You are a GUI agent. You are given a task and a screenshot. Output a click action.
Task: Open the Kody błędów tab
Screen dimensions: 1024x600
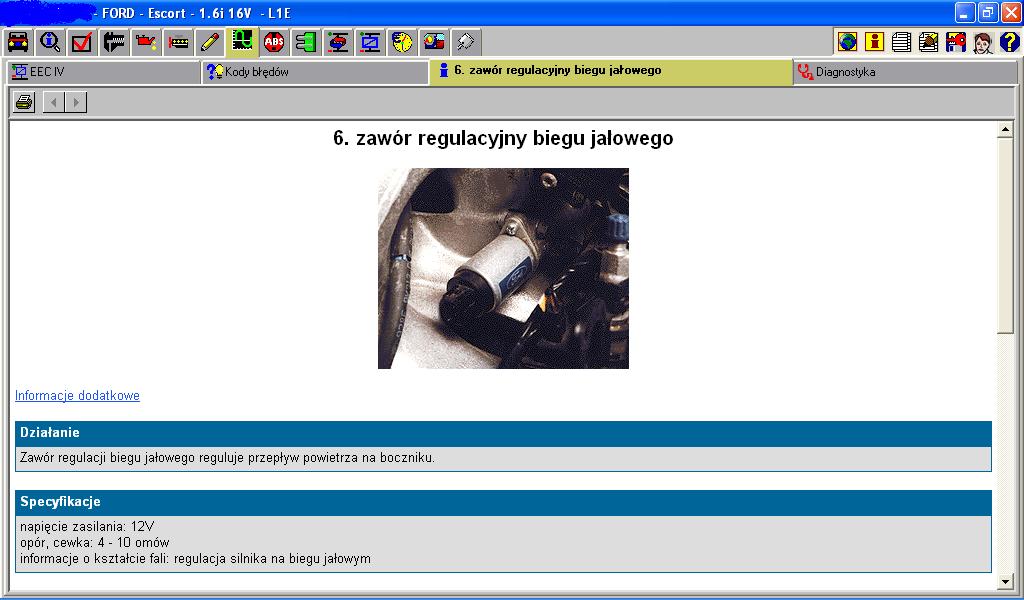314,72
